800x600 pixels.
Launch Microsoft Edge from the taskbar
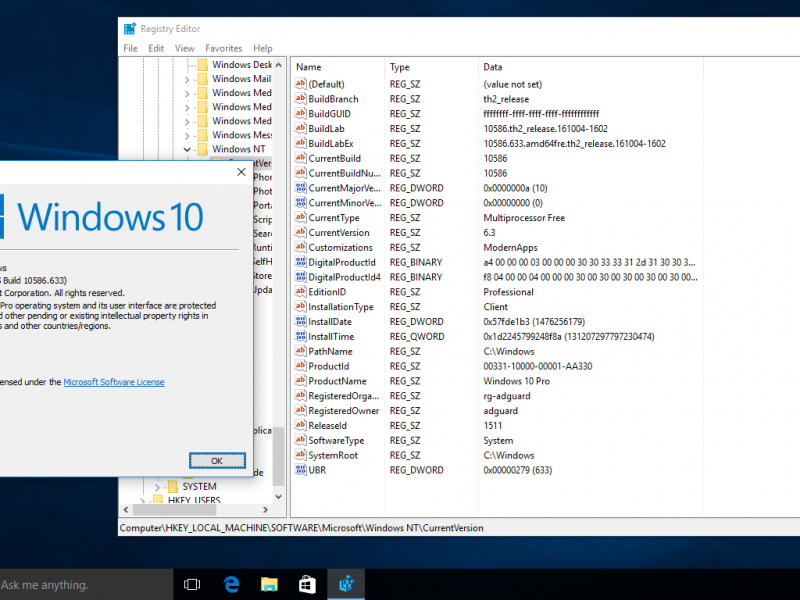(x=231, y=584)
